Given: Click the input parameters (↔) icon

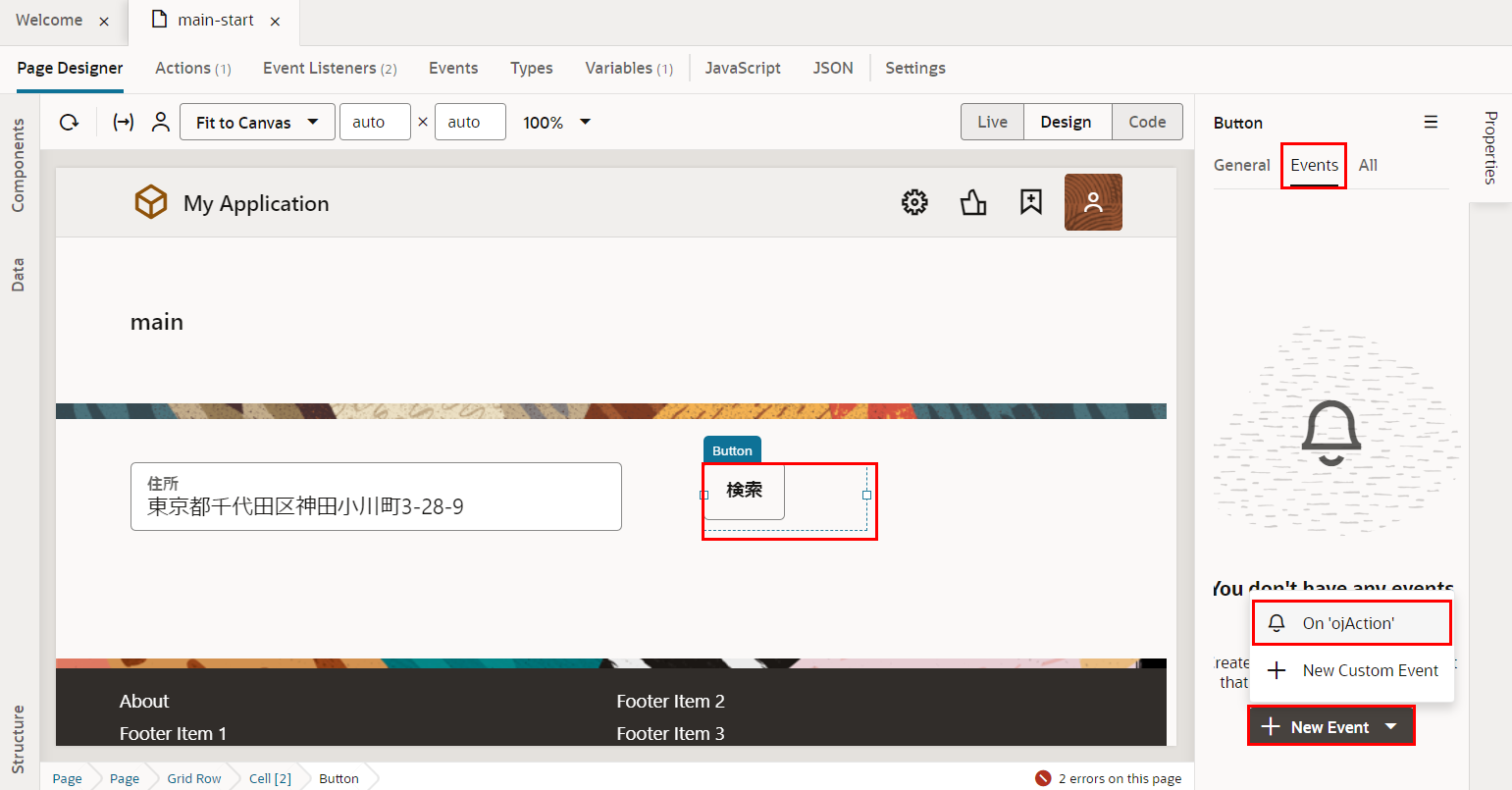Looking at the screenshot, I should pos(123,123).
